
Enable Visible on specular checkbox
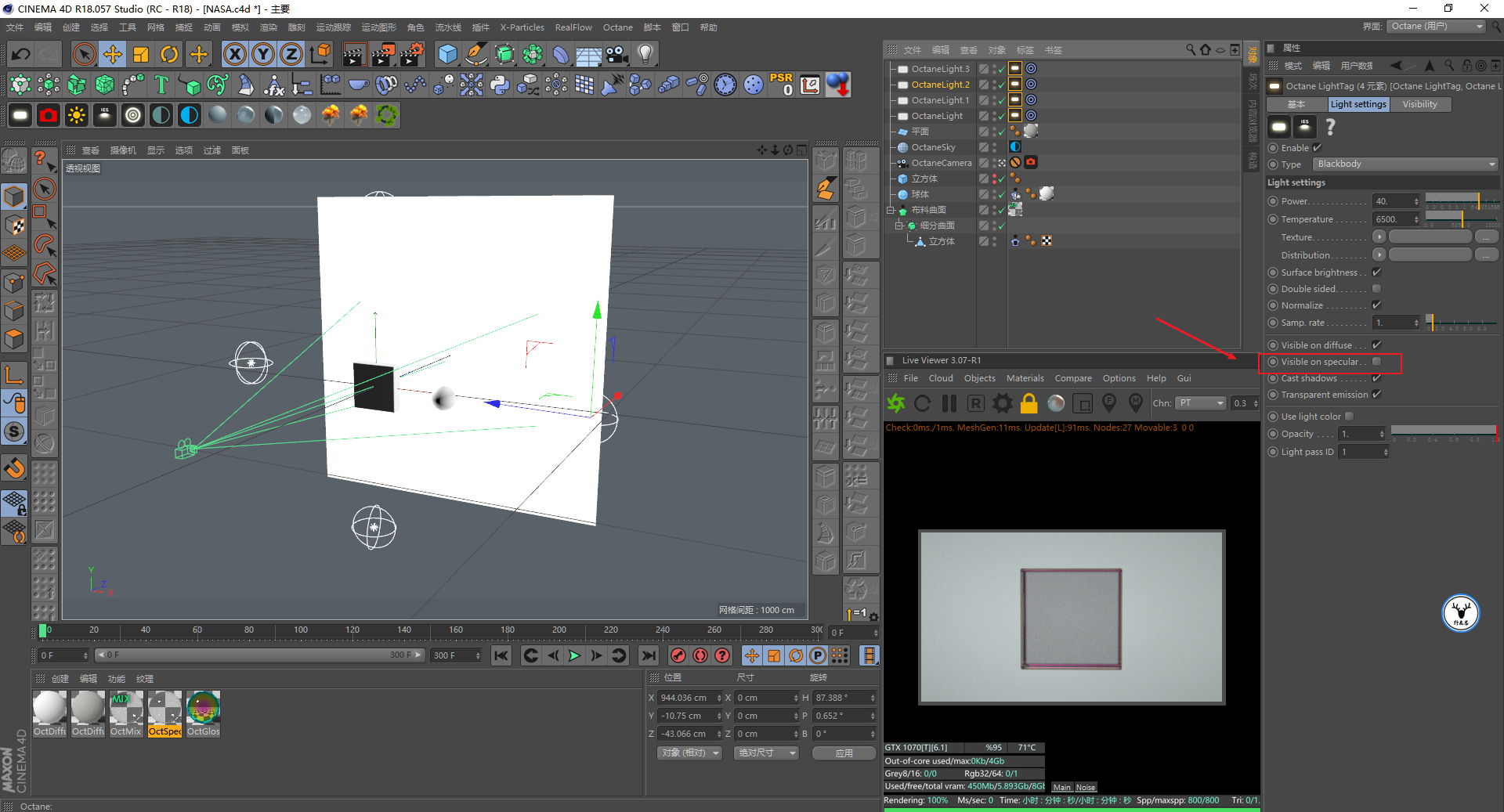tap(1376, 362)
